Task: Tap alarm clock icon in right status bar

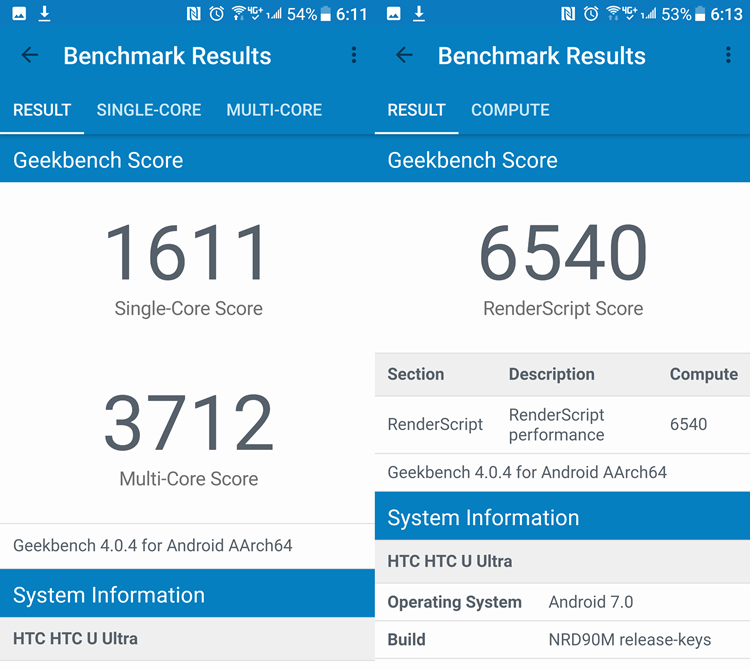Action: pyautogui.click(x=591, y=14)
